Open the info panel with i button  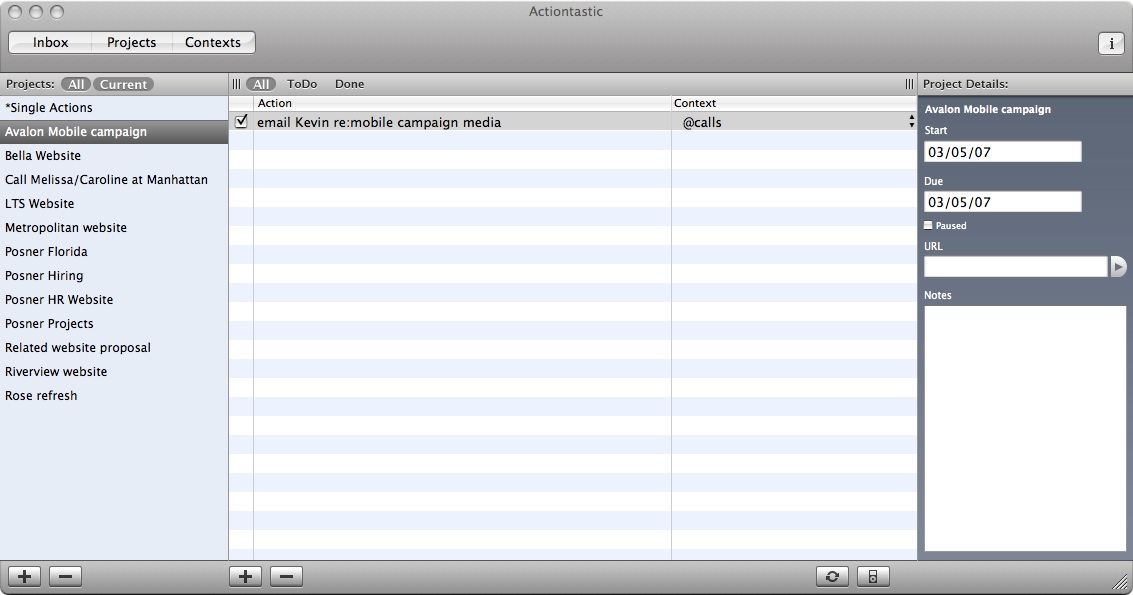[1111, 44]
